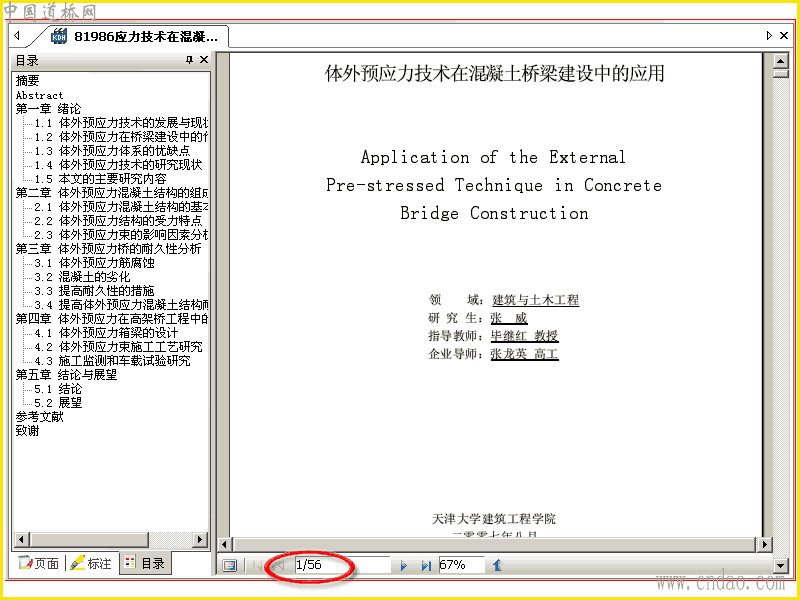Select 3.2 混凝土的劣化 entry
This screenshot has width=800, height=600.
82,277
